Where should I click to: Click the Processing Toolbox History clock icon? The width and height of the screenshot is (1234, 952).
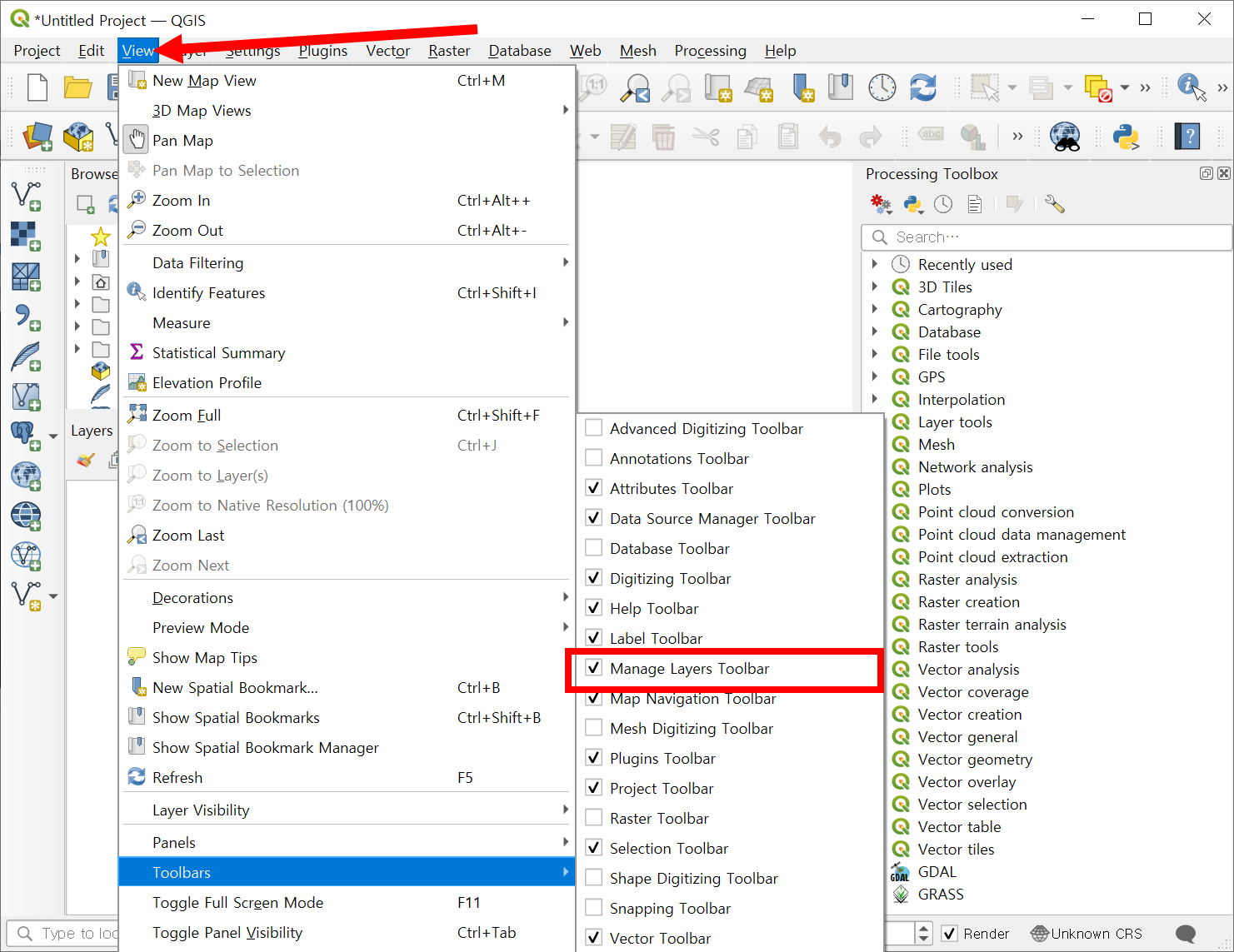(x=943, y=204)
